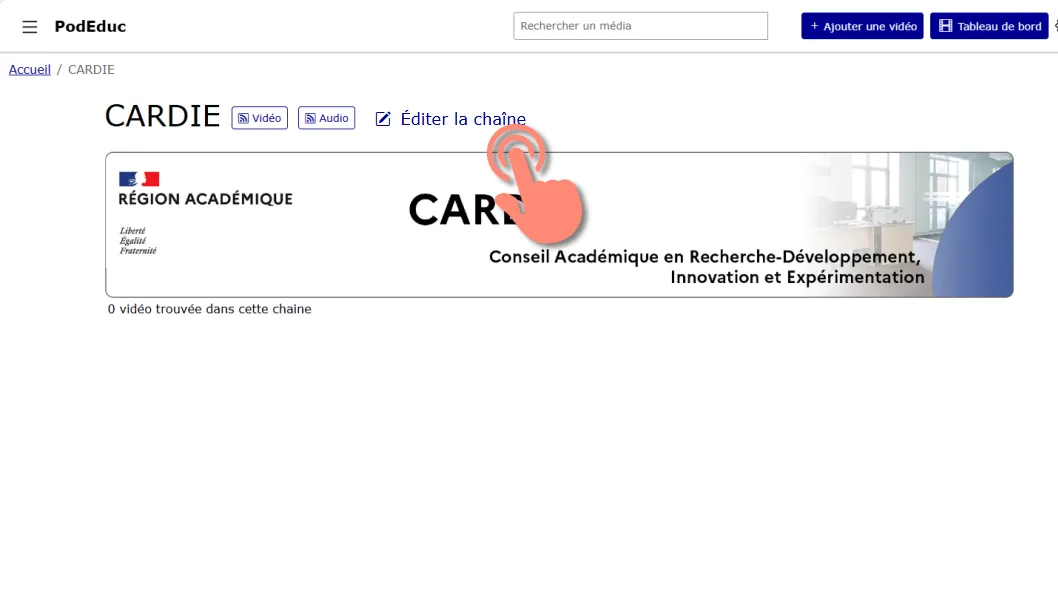The width and height of the screenshot is (1058, 595).
Task: Subscribe to the Audio RSS feed
Action: 327,118
